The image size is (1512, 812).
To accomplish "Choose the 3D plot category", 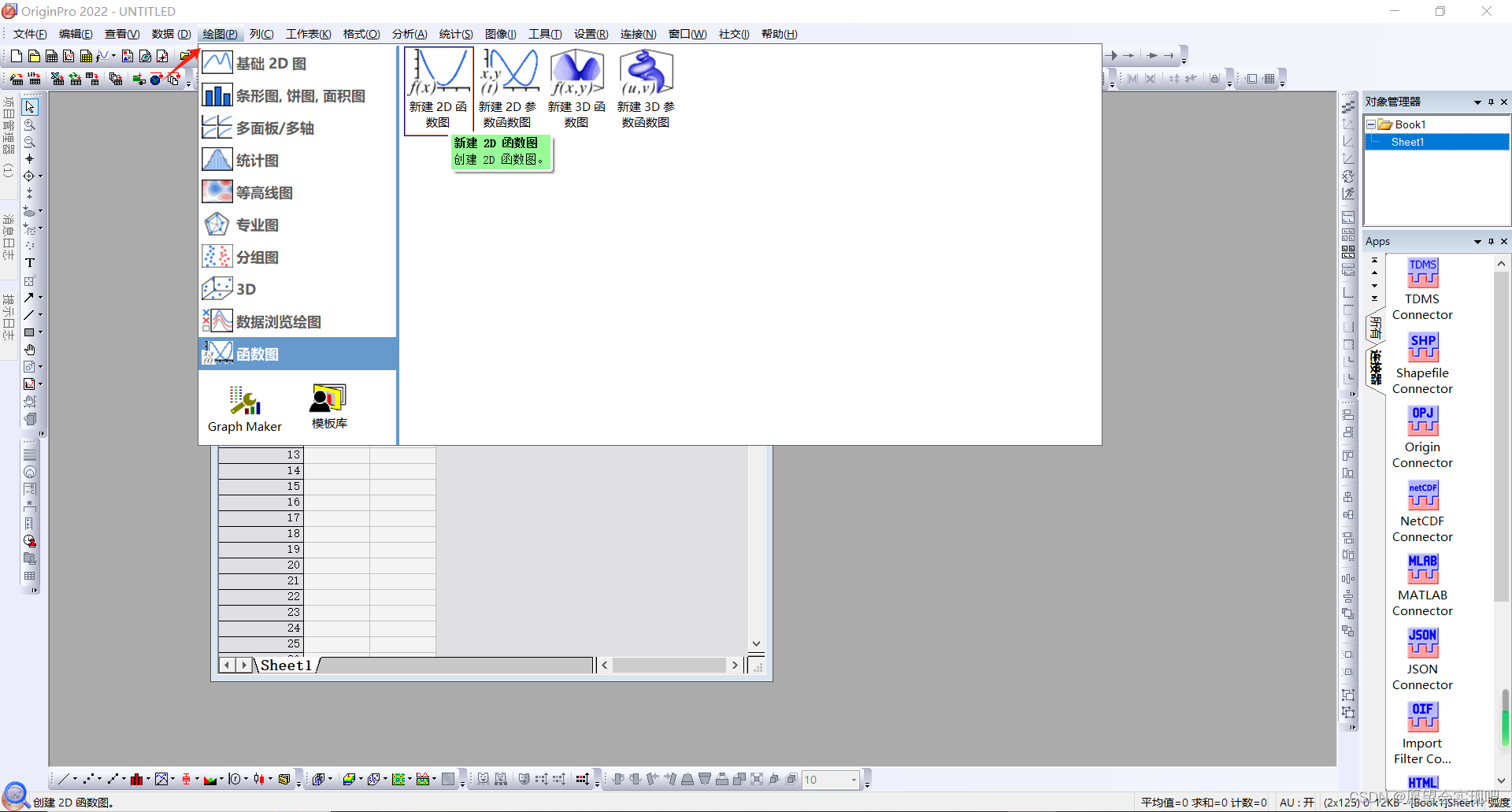I will [298, 289].
